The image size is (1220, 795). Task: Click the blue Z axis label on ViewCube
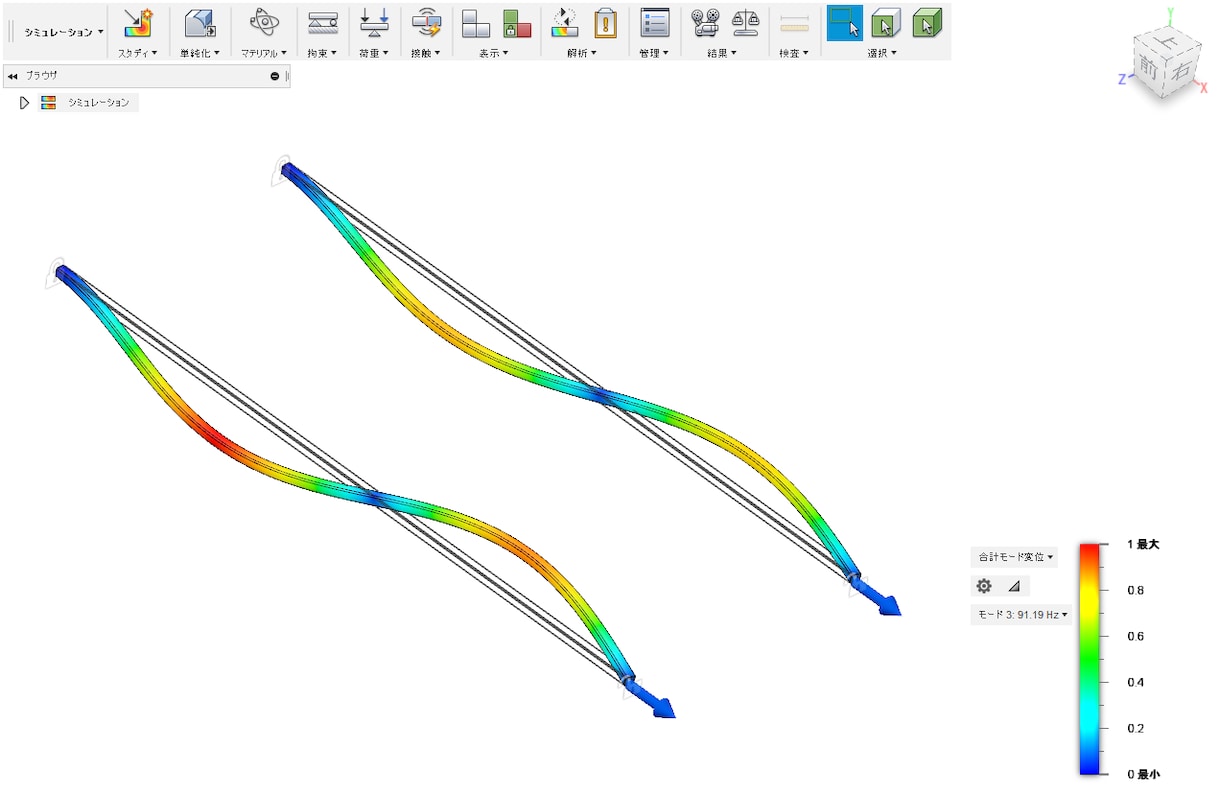(1123, 78)
